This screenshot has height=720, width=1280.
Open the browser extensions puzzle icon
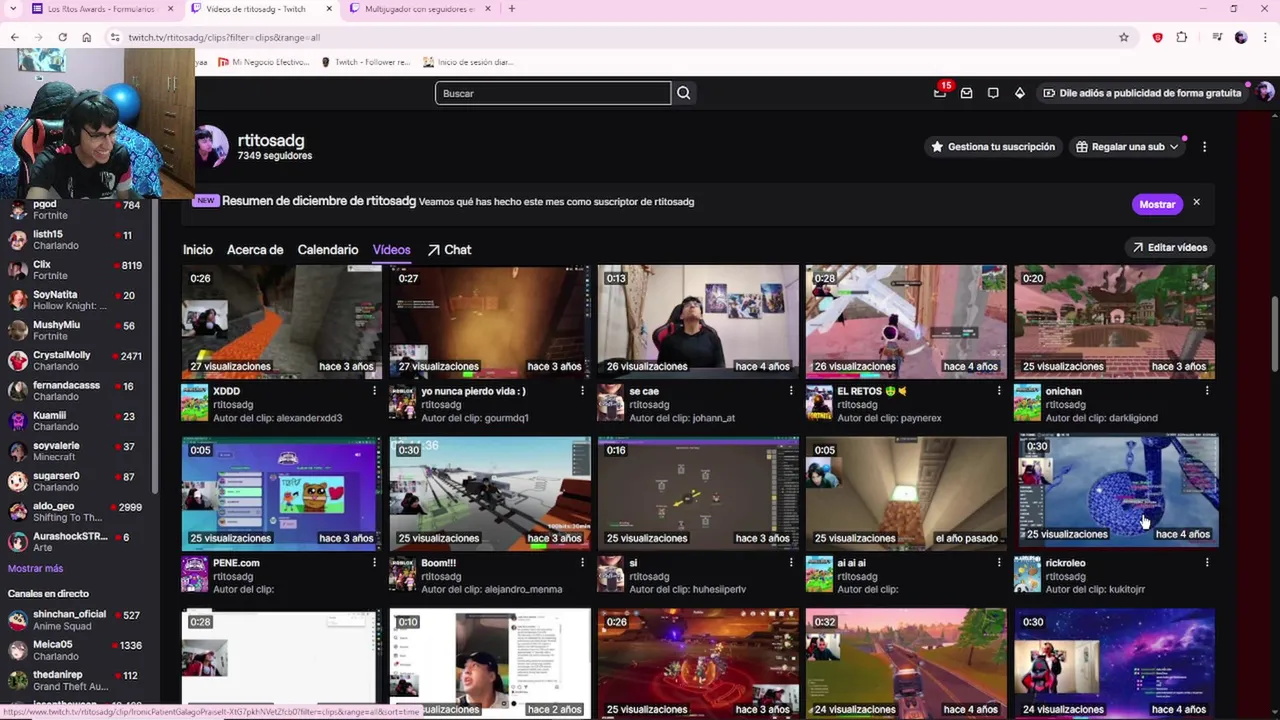point(1182,37)
